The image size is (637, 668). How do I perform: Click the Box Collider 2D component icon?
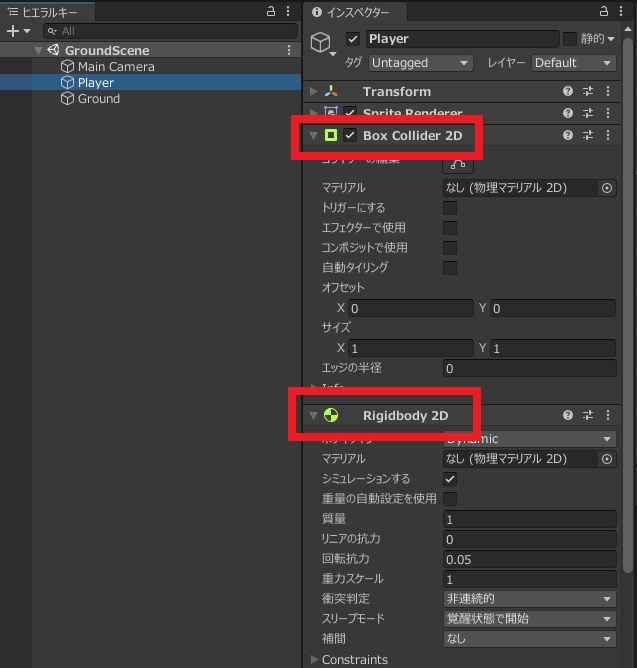(x=331, y=135)
